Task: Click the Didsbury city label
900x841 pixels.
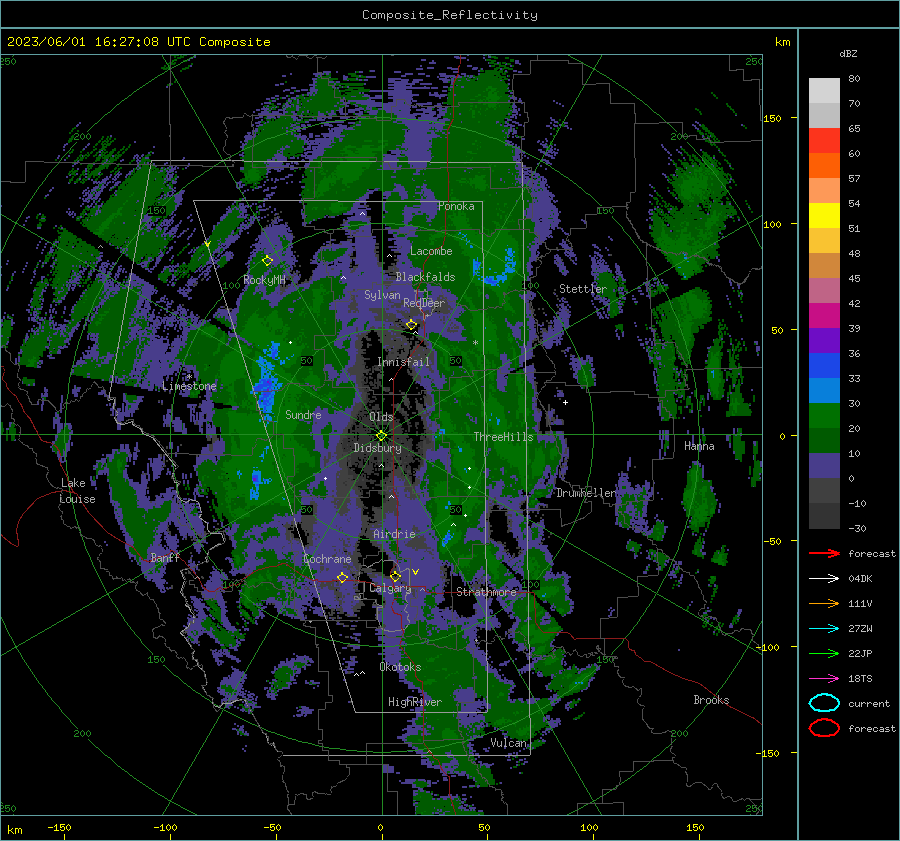Action: [x=378, y=448]
